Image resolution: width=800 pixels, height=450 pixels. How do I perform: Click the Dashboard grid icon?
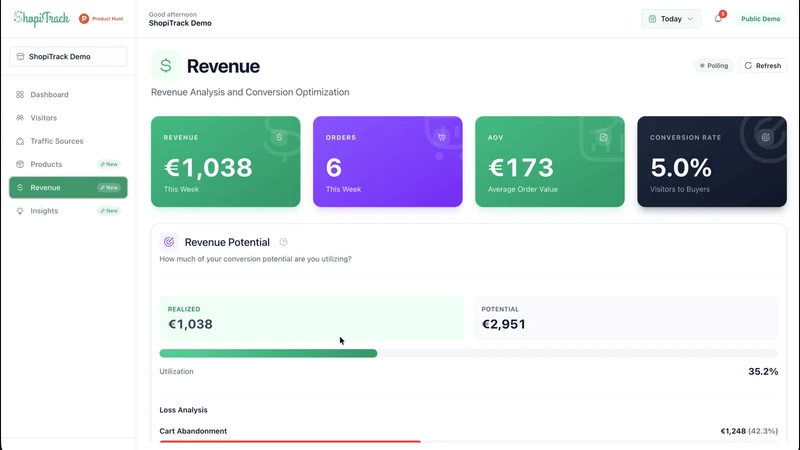(20, 94)
